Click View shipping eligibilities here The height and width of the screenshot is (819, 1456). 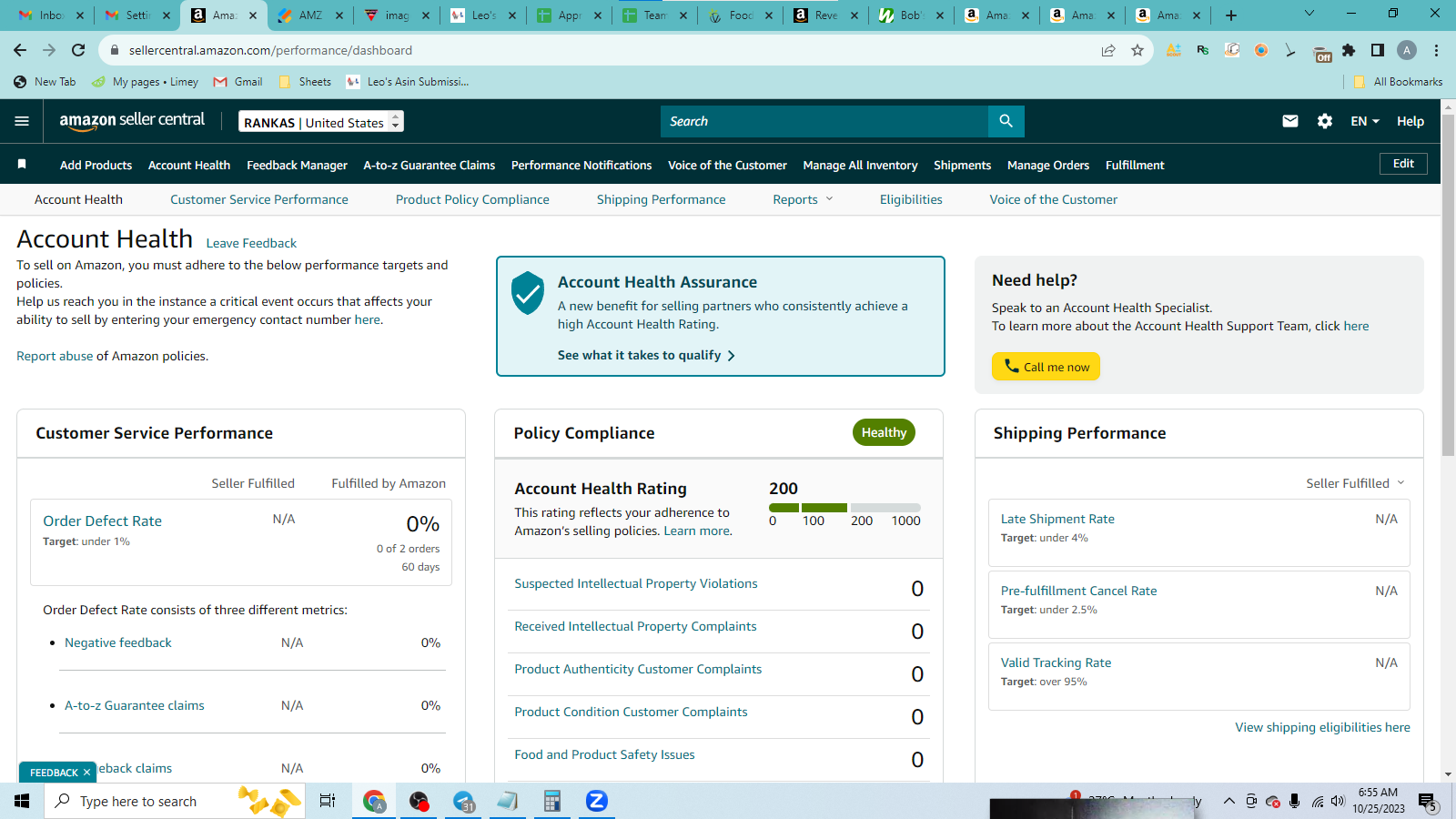(1322, 727)
